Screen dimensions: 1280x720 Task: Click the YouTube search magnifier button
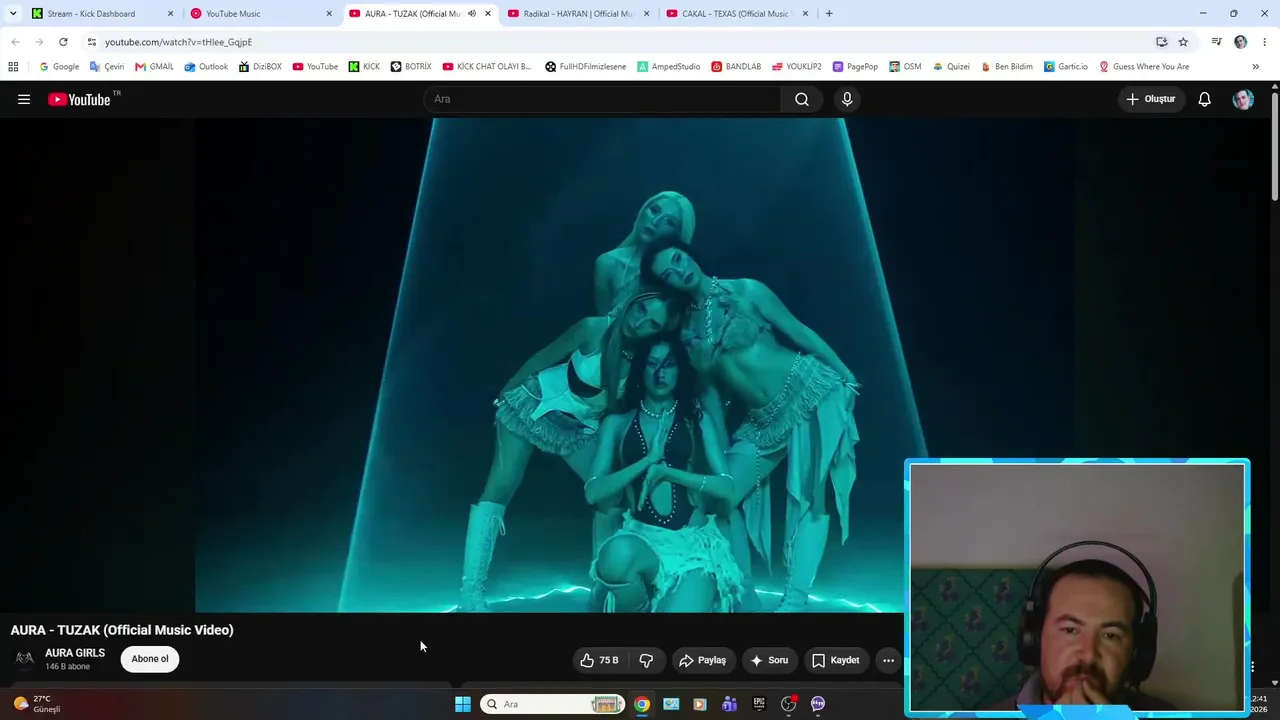(802, 99)
